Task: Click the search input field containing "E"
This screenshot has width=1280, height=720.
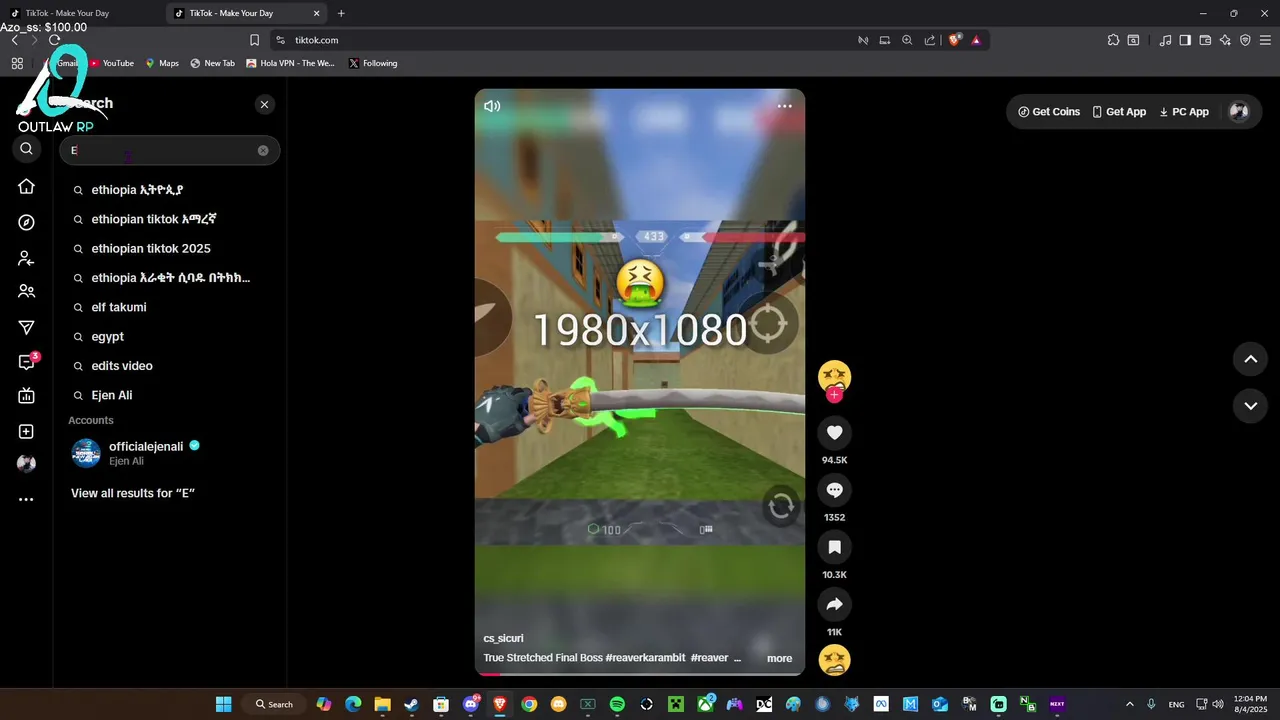Action: coord(169,151)
